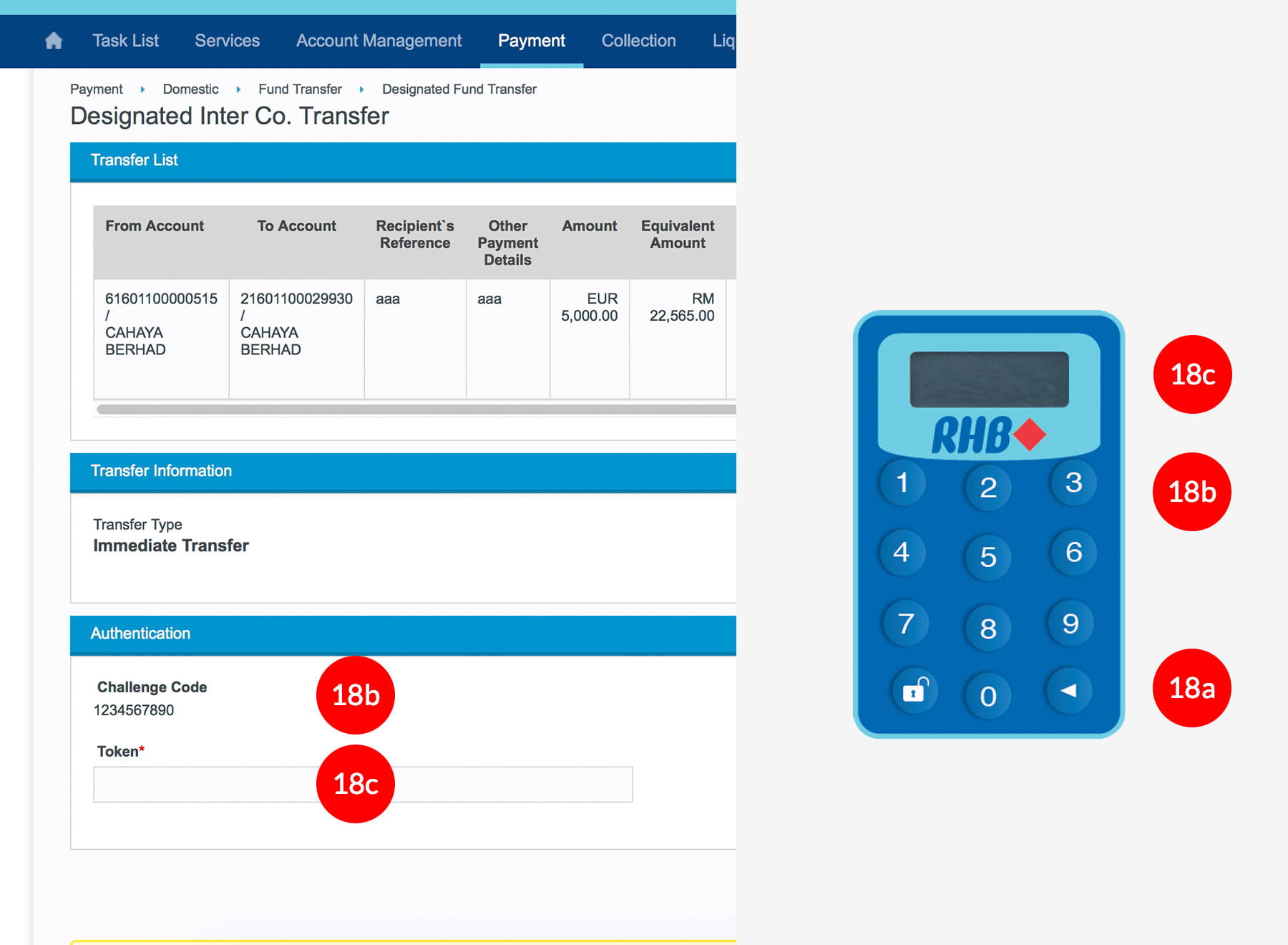Click the Transfer List horizontal scrollbar
1288x945 pixels.
(x=415, y=409)
